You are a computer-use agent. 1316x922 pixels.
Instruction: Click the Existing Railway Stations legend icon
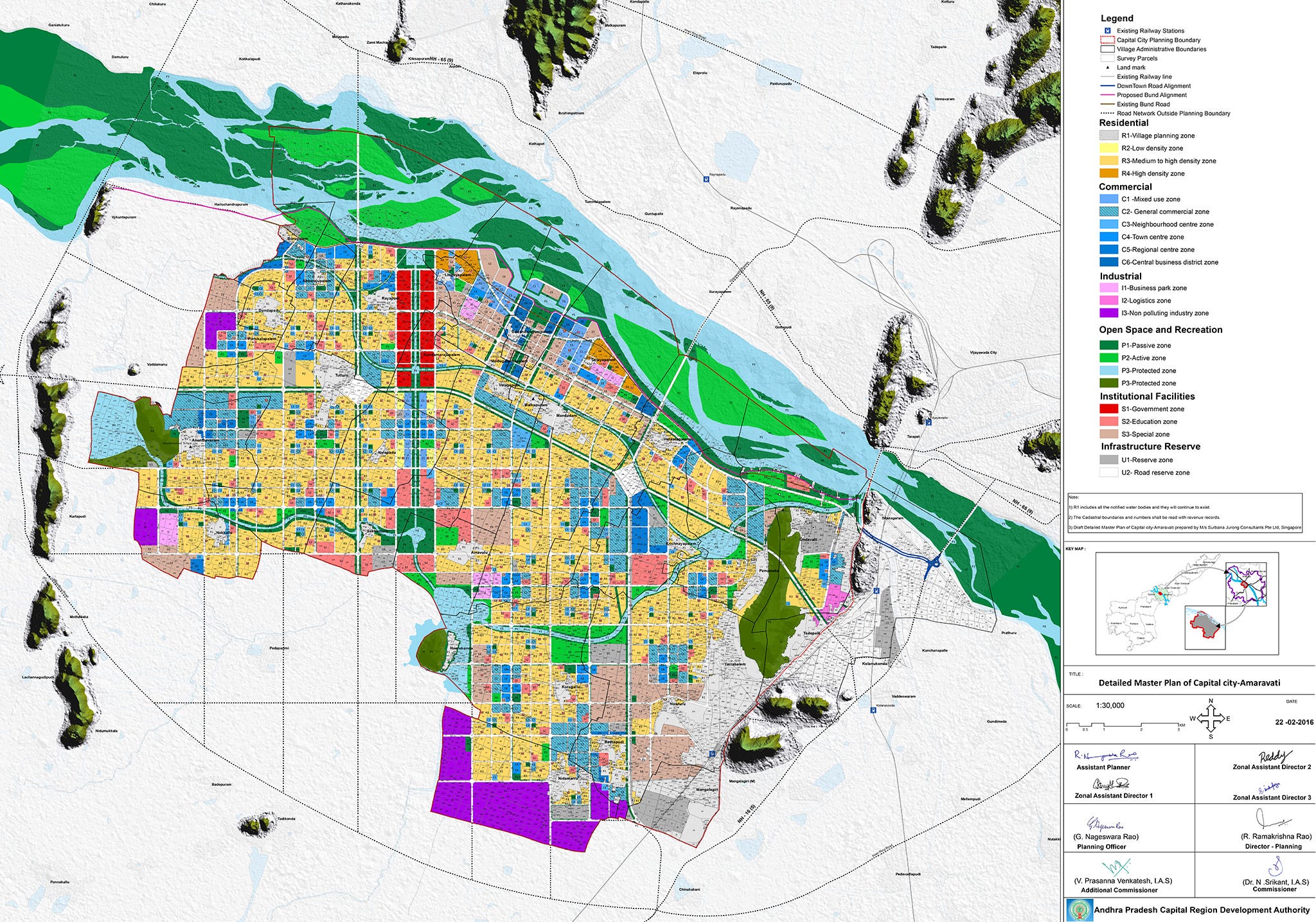tap(1107, 31)
